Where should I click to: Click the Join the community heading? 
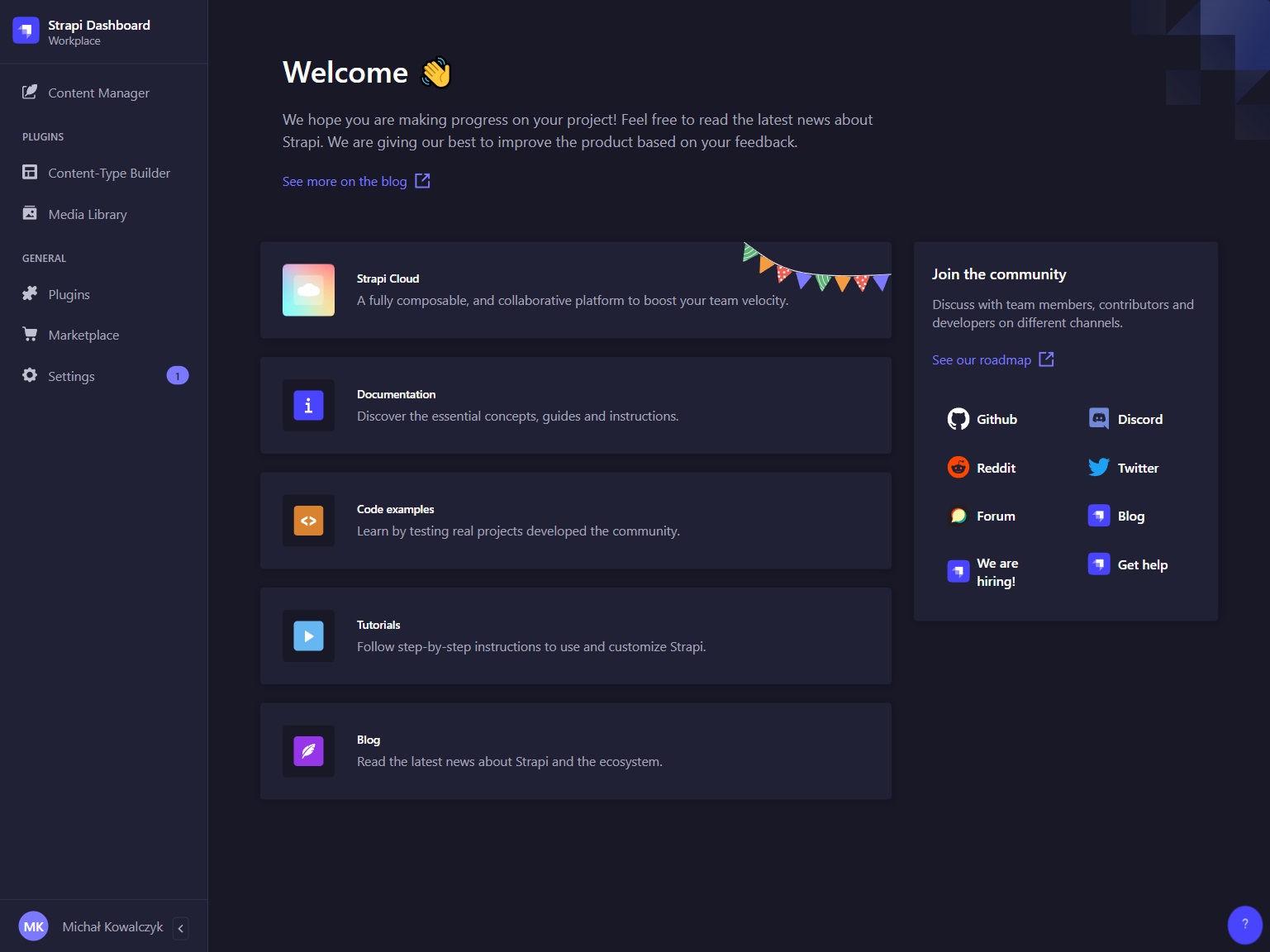point(999,274)
